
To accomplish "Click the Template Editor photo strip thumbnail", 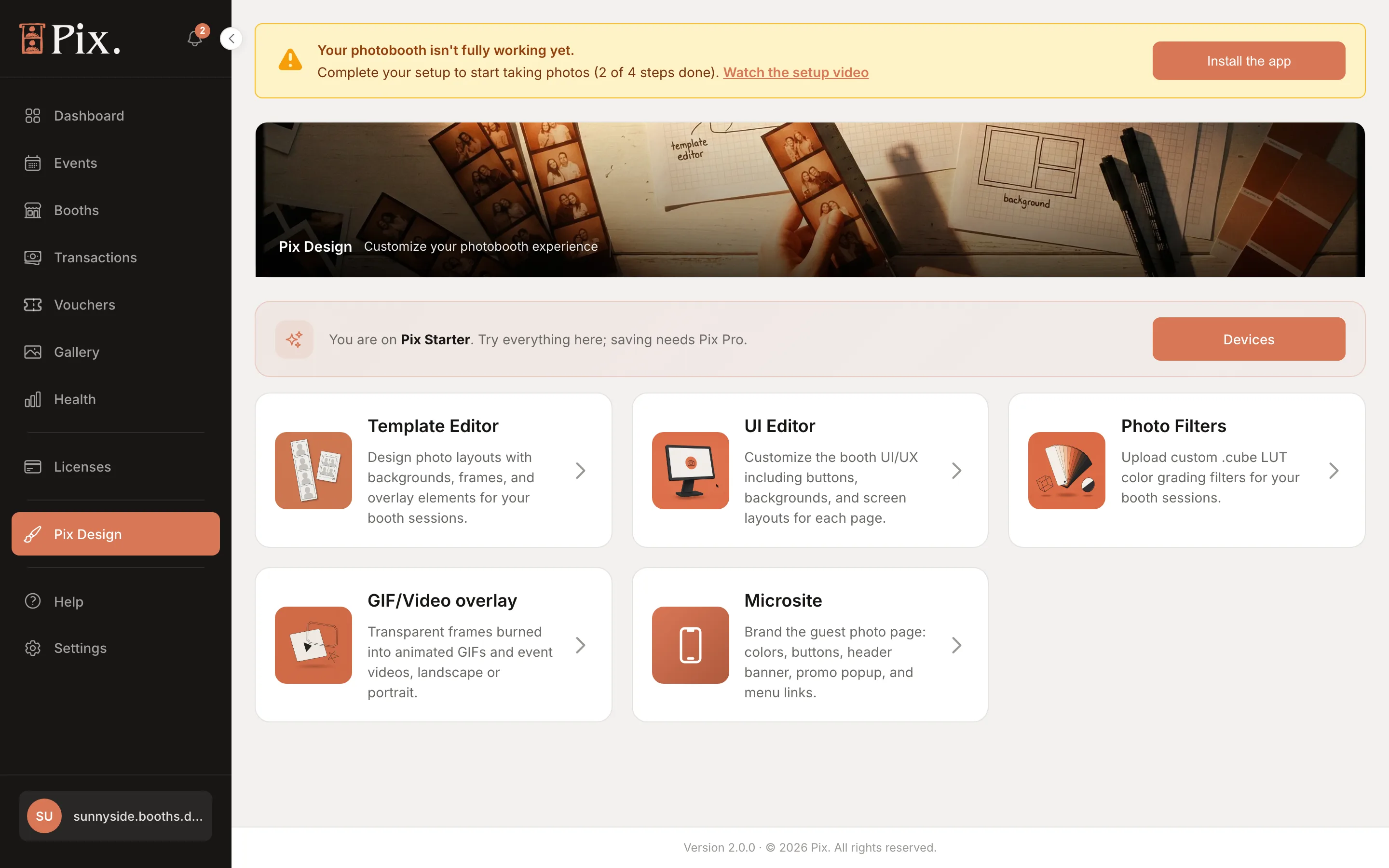I will click(x=313, y=470).
